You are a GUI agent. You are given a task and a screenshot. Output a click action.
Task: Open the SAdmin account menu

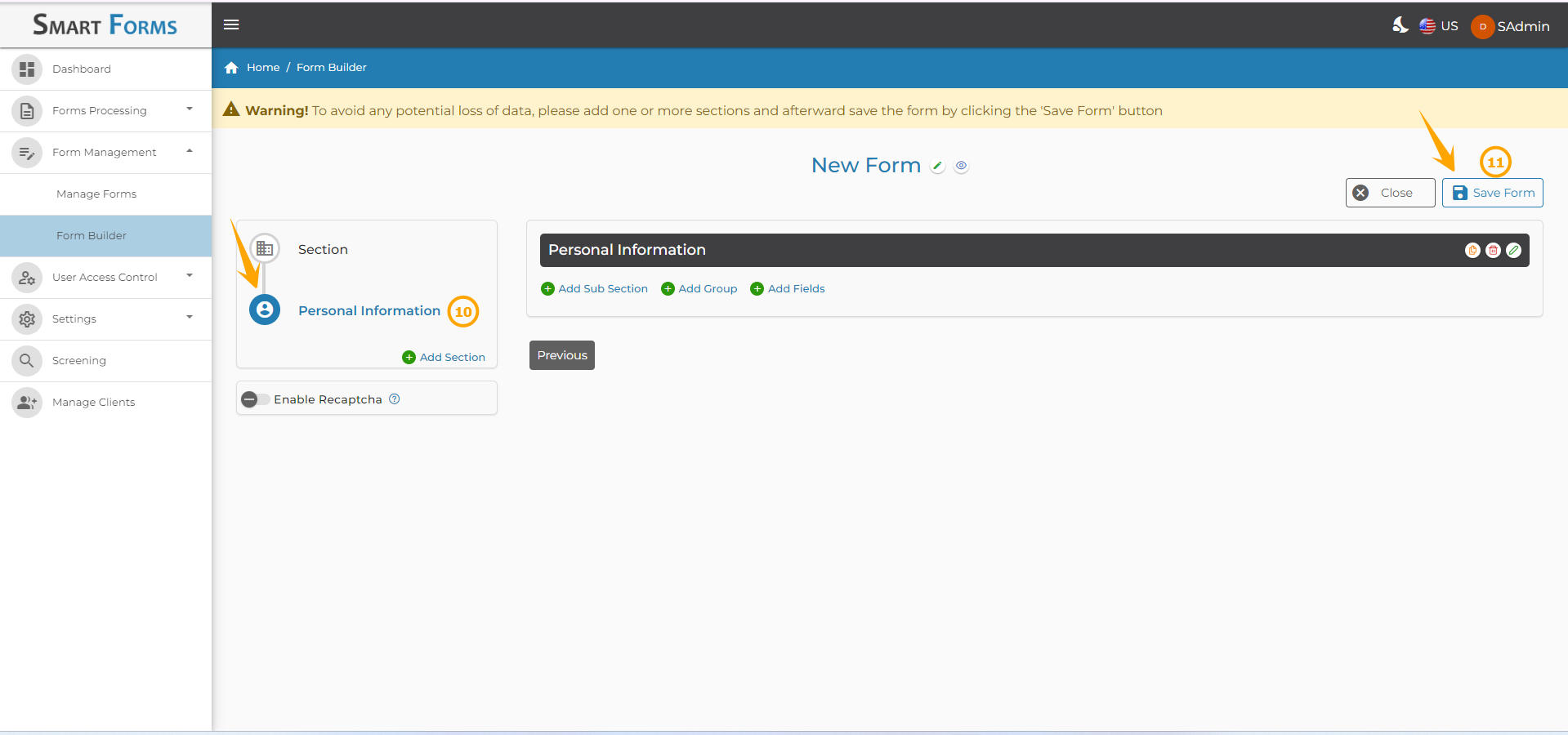[x=1510, y=26]
